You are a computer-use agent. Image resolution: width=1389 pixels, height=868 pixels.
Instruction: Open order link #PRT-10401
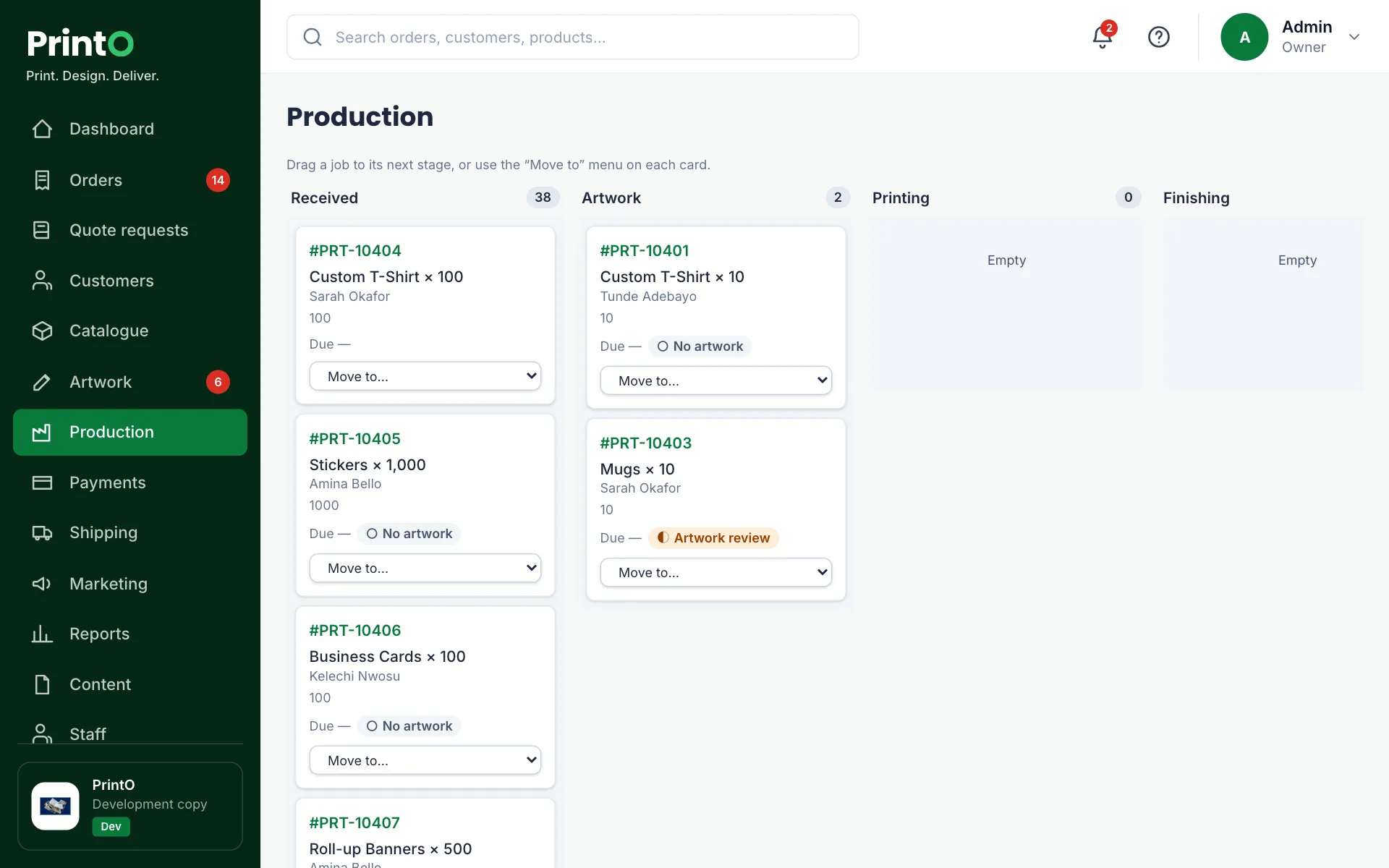645,251
